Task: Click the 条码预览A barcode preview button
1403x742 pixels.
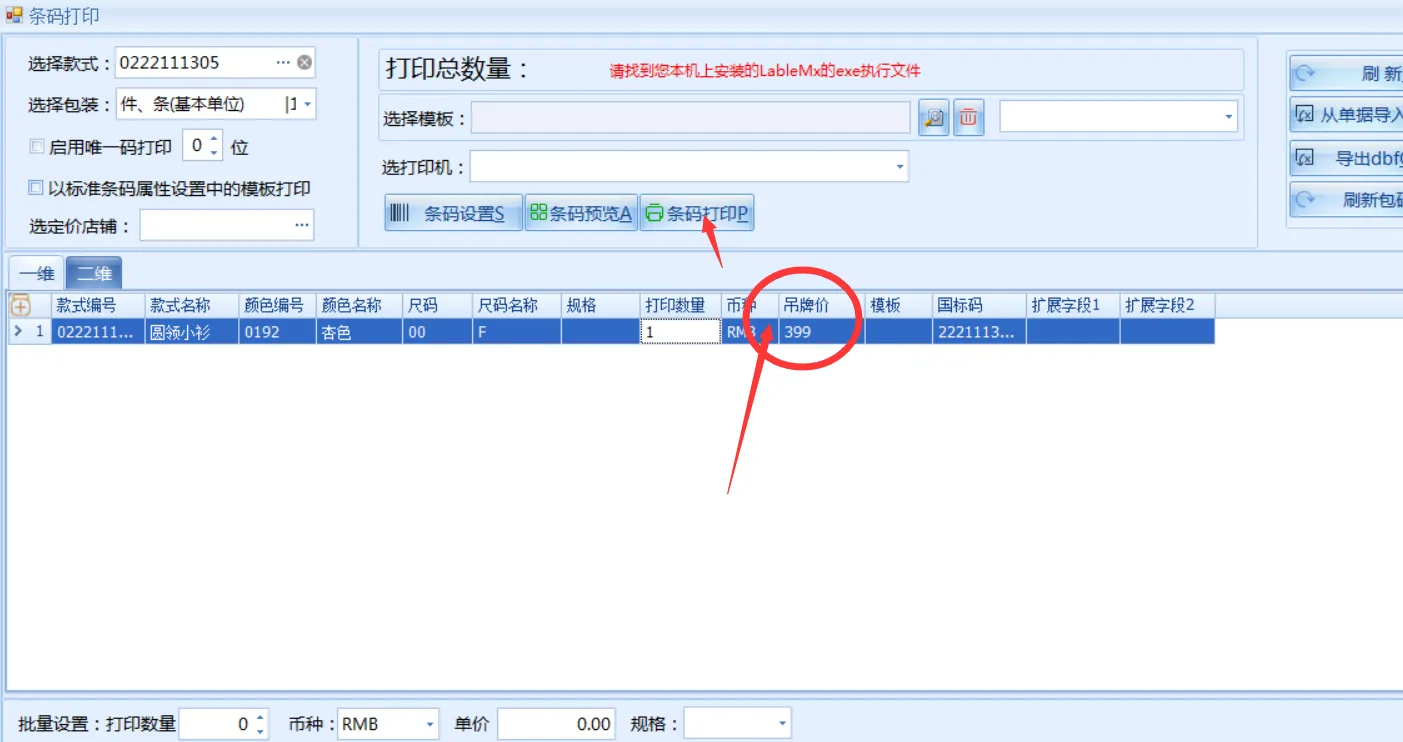Action: click(x=581, y=213)
